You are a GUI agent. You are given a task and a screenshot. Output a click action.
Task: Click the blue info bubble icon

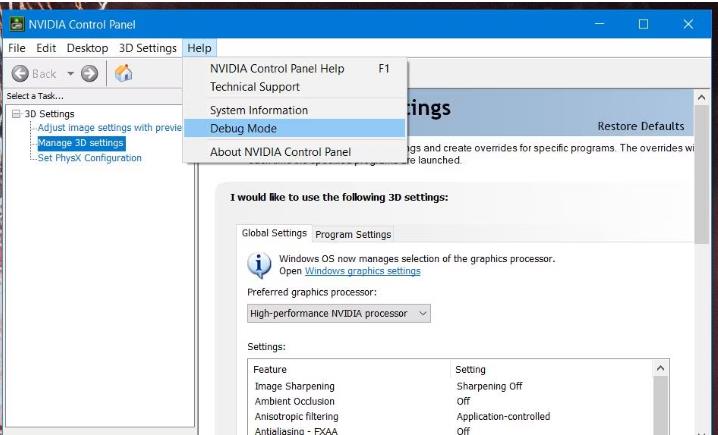[x=259, y=265]
